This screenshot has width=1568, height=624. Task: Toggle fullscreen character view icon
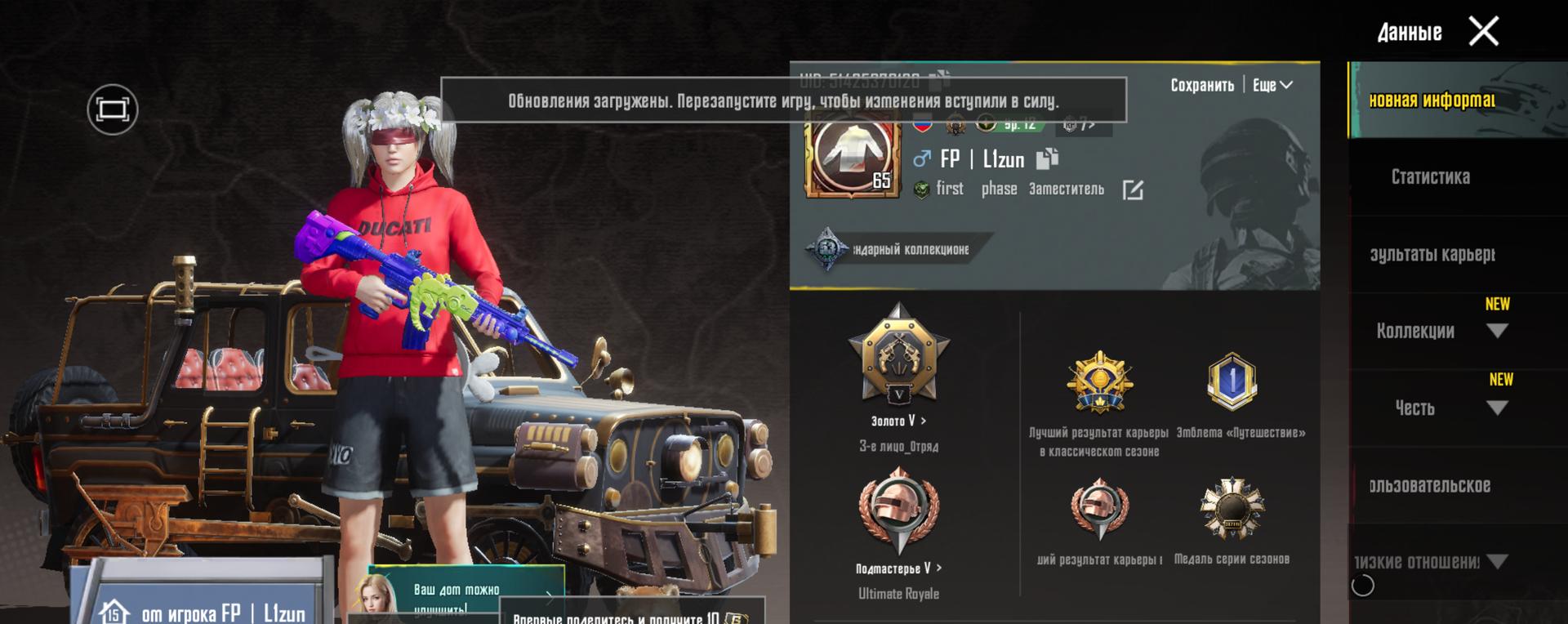point(113,109)
